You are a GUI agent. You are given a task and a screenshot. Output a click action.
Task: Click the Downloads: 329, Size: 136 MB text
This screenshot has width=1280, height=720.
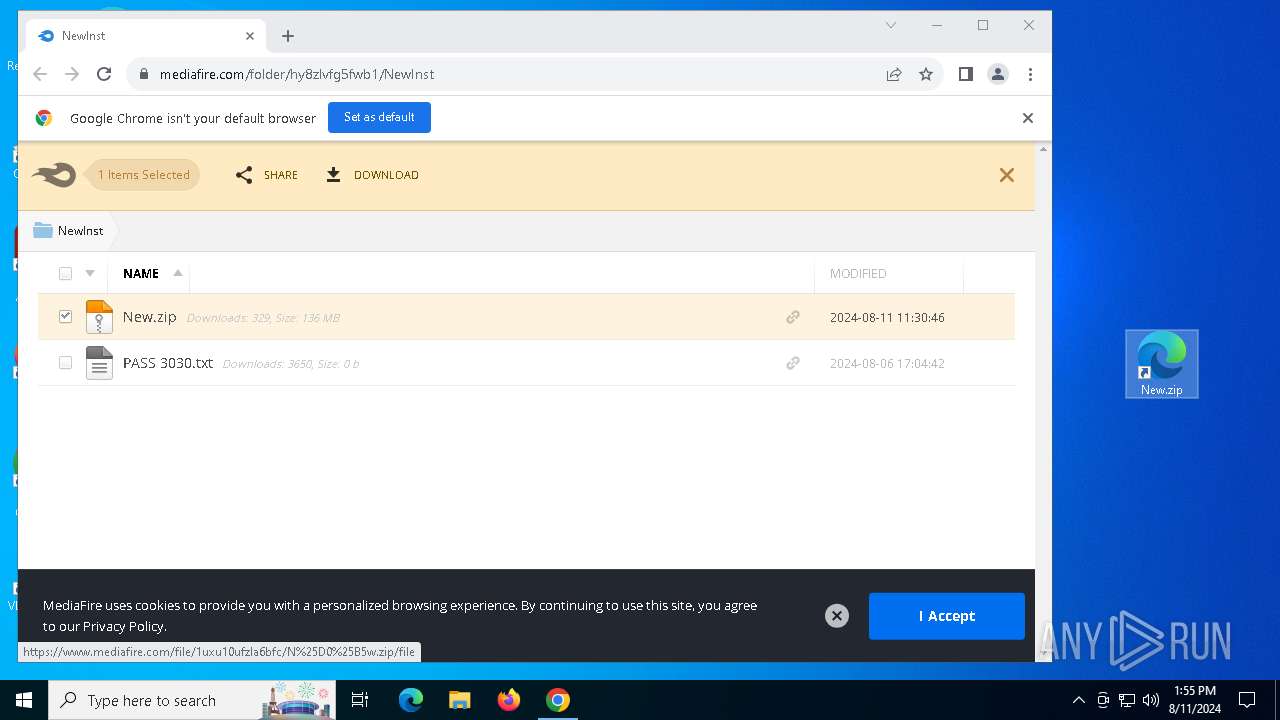click(x=263, y=318)
